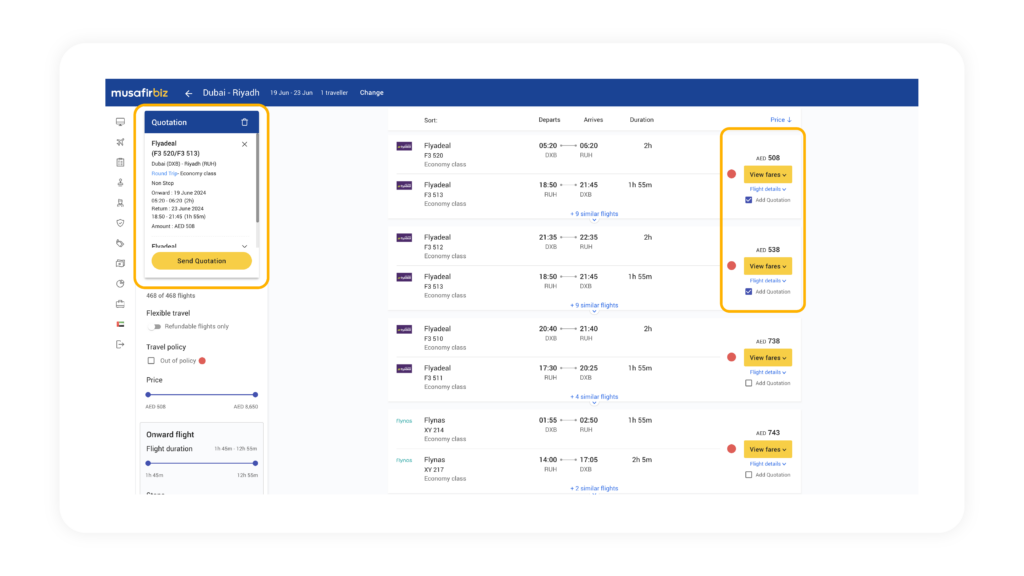Click the red policy dot for AED 508 fare
The height and width of the screenshot is (576, 1024).
click(731, 174)
